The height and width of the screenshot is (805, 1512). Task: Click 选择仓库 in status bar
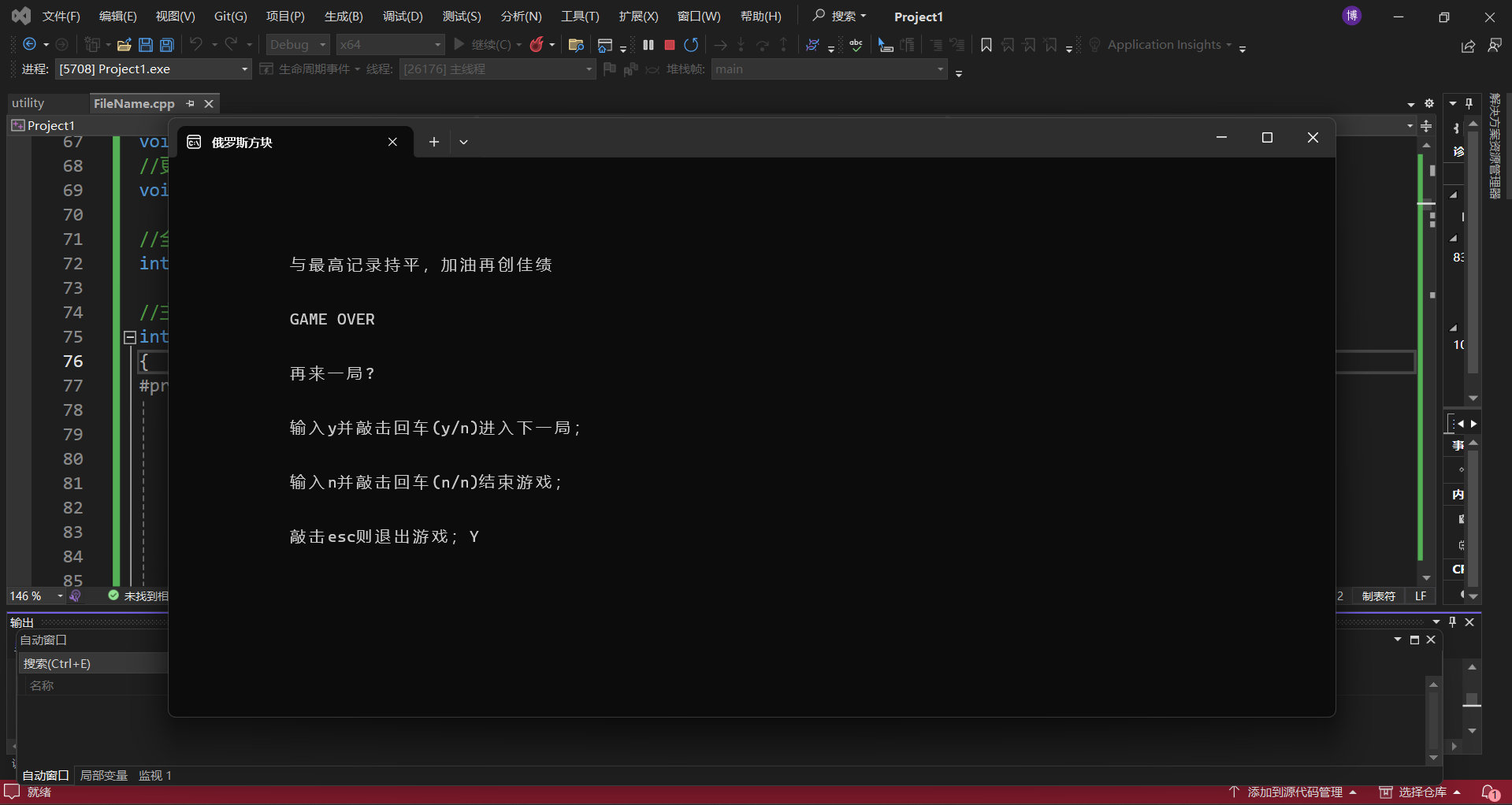point(1421,792)
